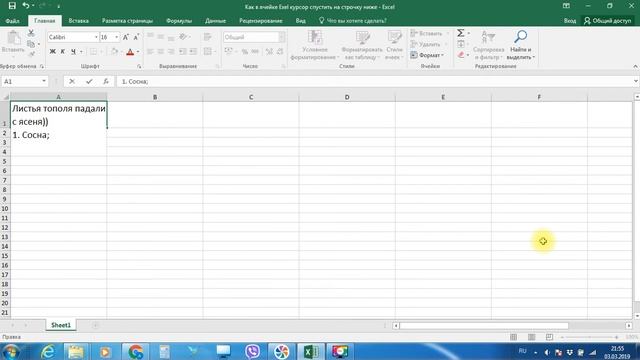Open the File (Файл) tab
This screenshot has height=360, width=640.
tap(12, 21)
